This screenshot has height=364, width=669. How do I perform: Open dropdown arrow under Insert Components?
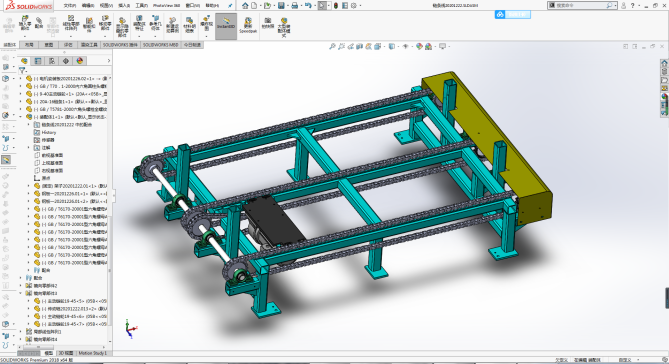25,36
